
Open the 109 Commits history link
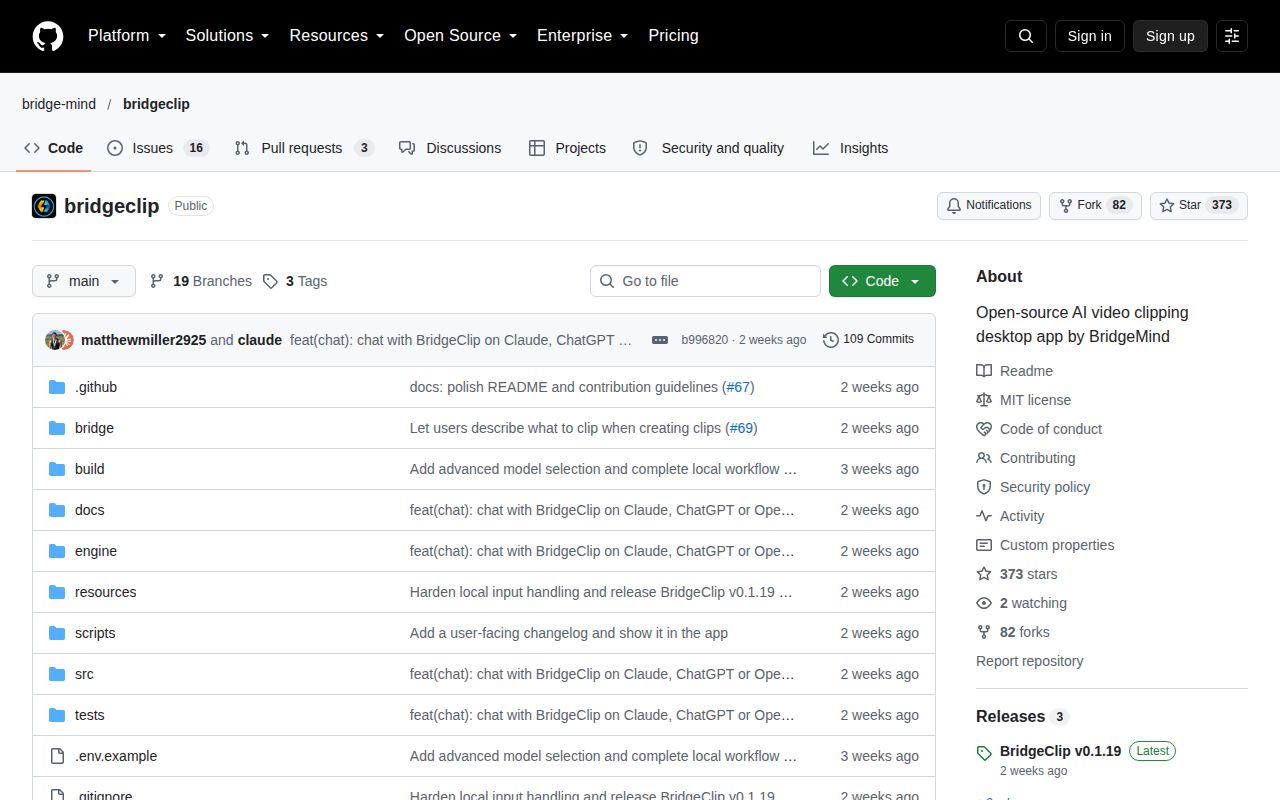[x=868, y=339]
